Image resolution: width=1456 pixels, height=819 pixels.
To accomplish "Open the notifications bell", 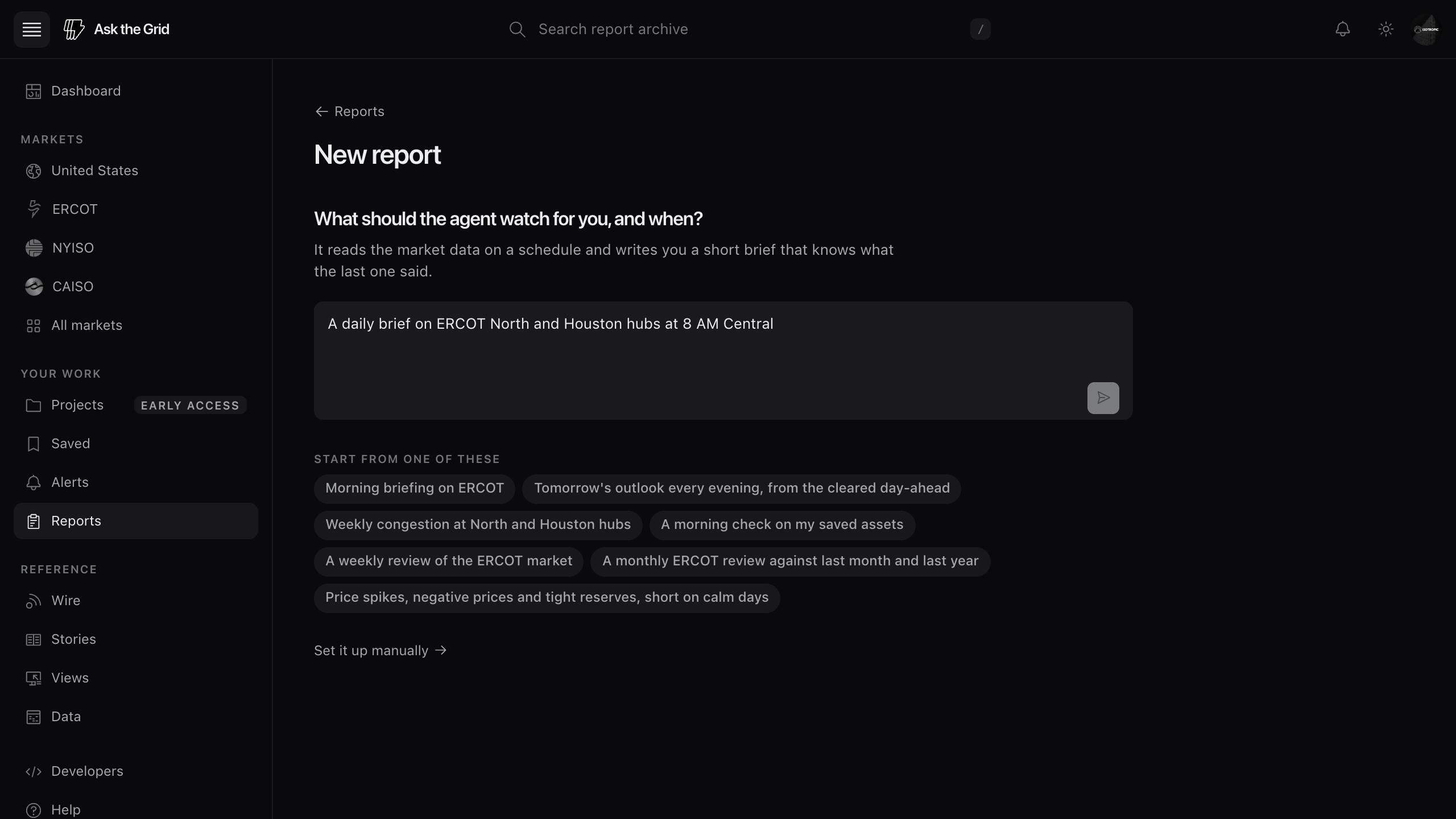I will tap(1343, 30).
